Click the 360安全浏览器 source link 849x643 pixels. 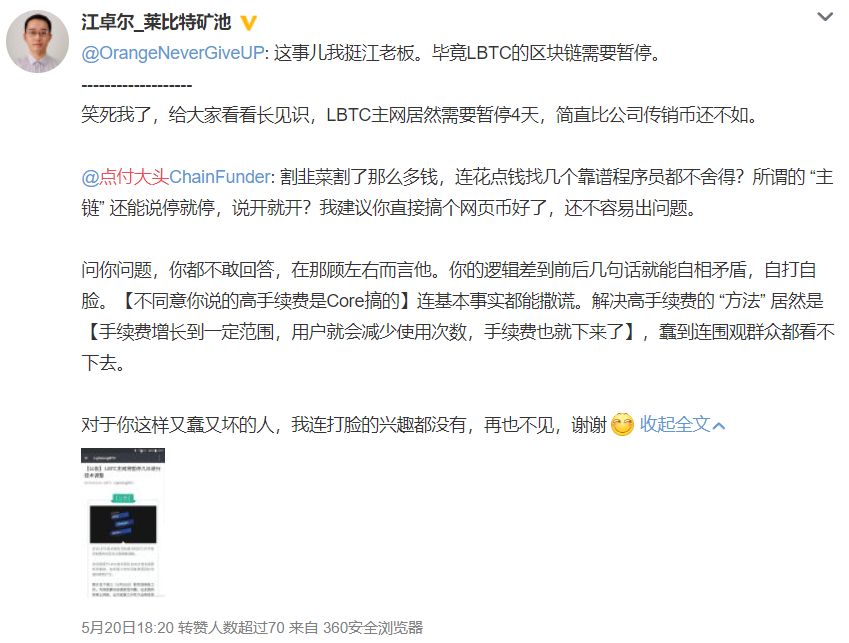tap(373, 628)
